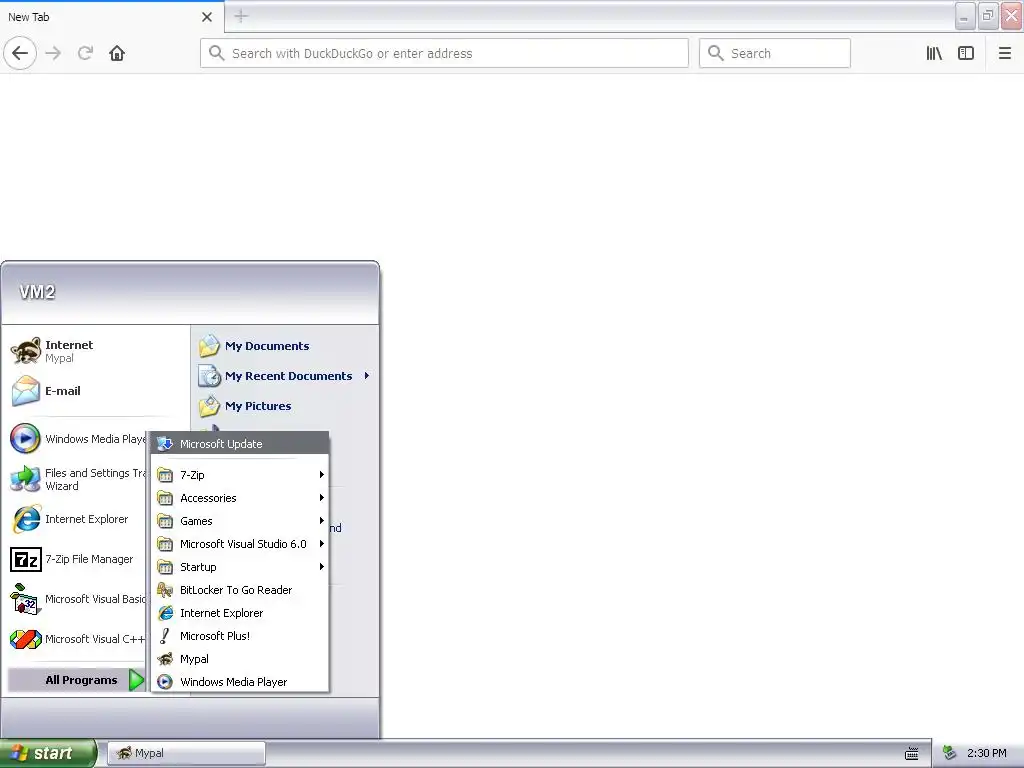Click the browser forward arrow
1024x768 pixels.
pyautogui.click(x=54, y=53)
